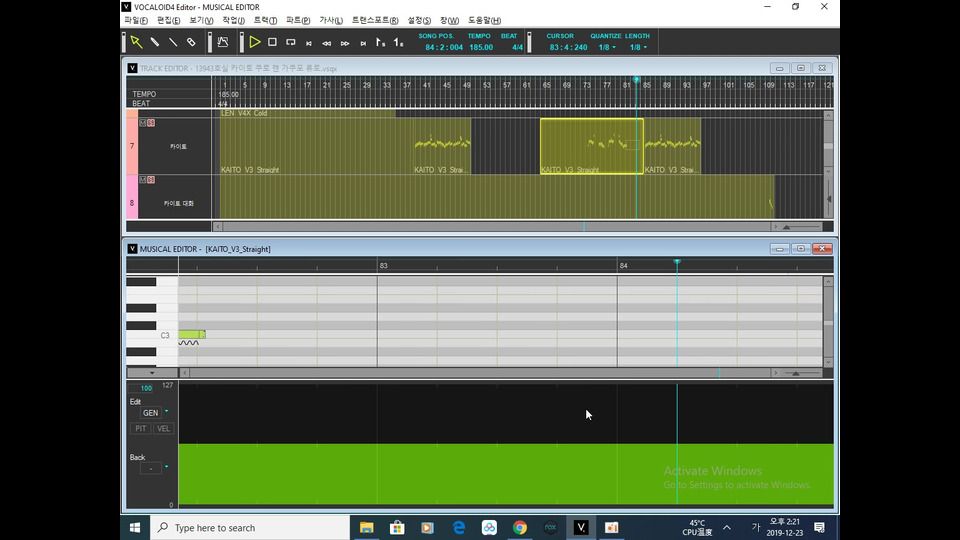Click the Beat 4/4 value
960x540 pixels.
(x=517, y=47)
